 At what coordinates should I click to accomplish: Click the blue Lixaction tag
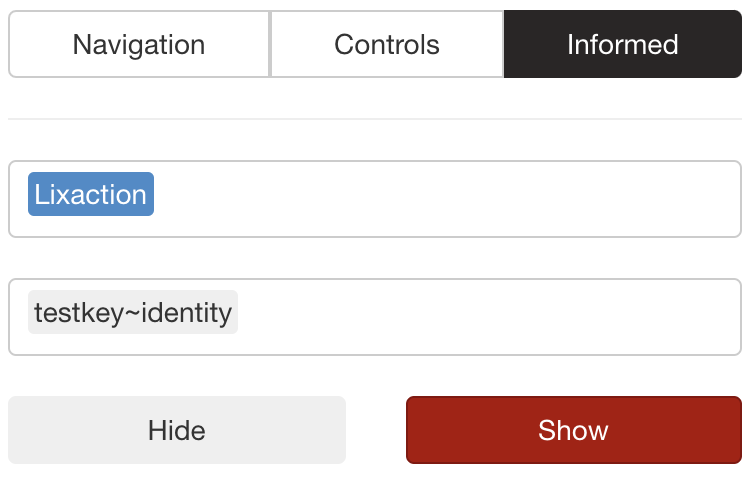tap(91, 195)
